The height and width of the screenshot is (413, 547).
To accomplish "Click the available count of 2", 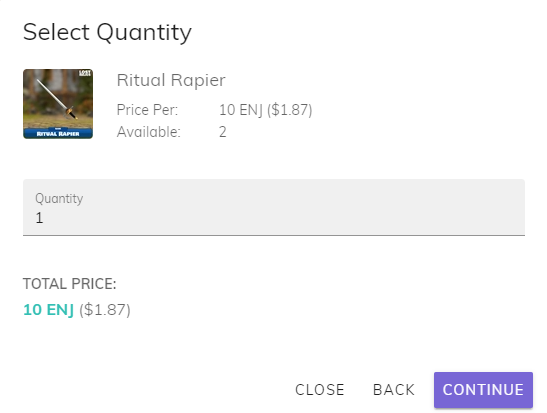I will coord(223,132).
